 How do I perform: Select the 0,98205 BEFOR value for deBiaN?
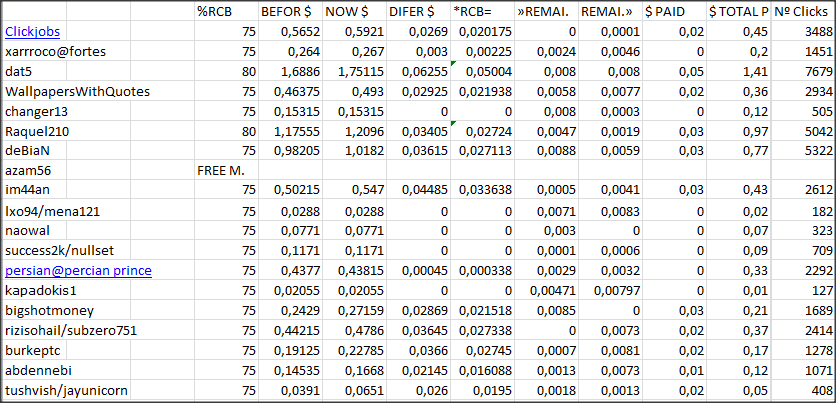point(290,151)
